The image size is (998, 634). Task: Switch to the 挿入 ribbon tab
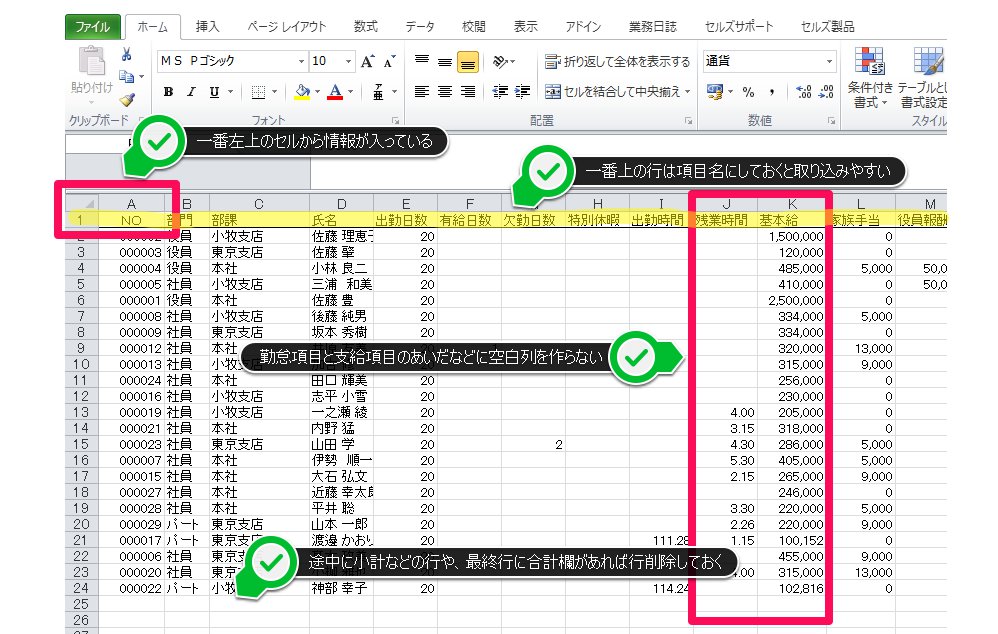click(208, 26)
